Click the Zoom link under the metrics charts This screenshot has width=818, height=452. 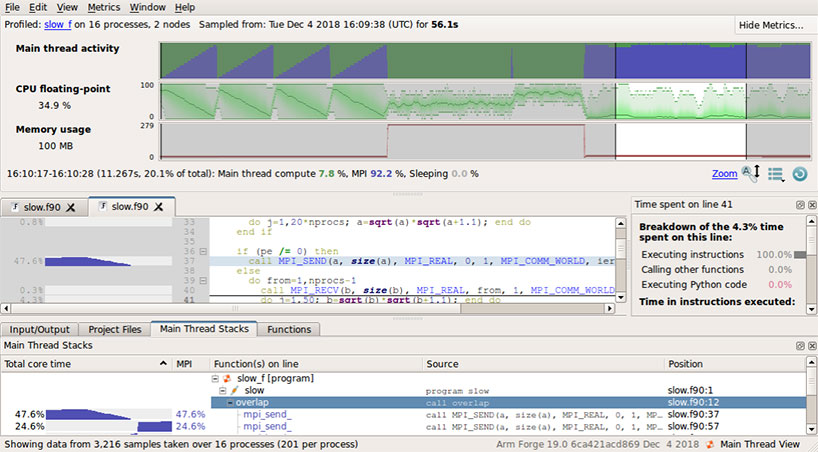[724, 173]
